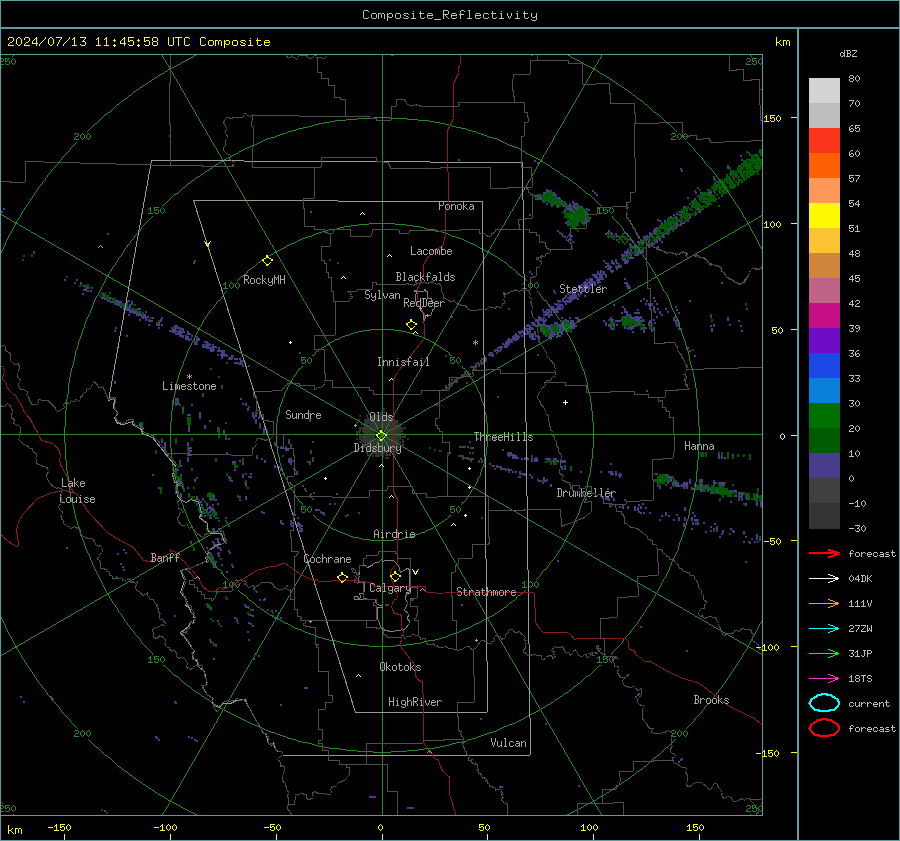This screenshot has width=900, height=841.
Task: Select the yellow 51 dBZ color swatch
Action: point(824,216)
